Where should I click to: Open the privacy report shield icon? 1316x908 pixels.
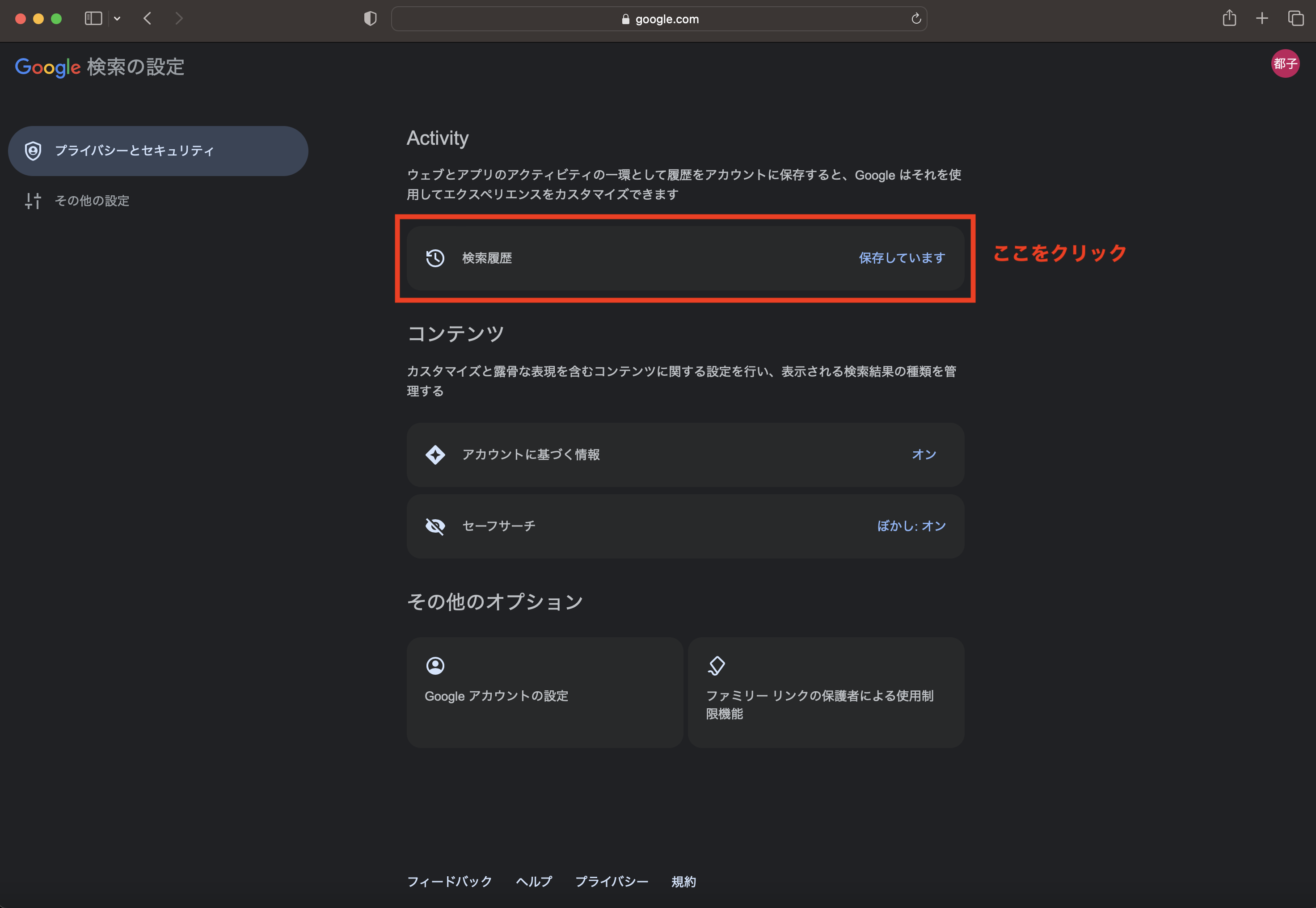coord(371,19)
